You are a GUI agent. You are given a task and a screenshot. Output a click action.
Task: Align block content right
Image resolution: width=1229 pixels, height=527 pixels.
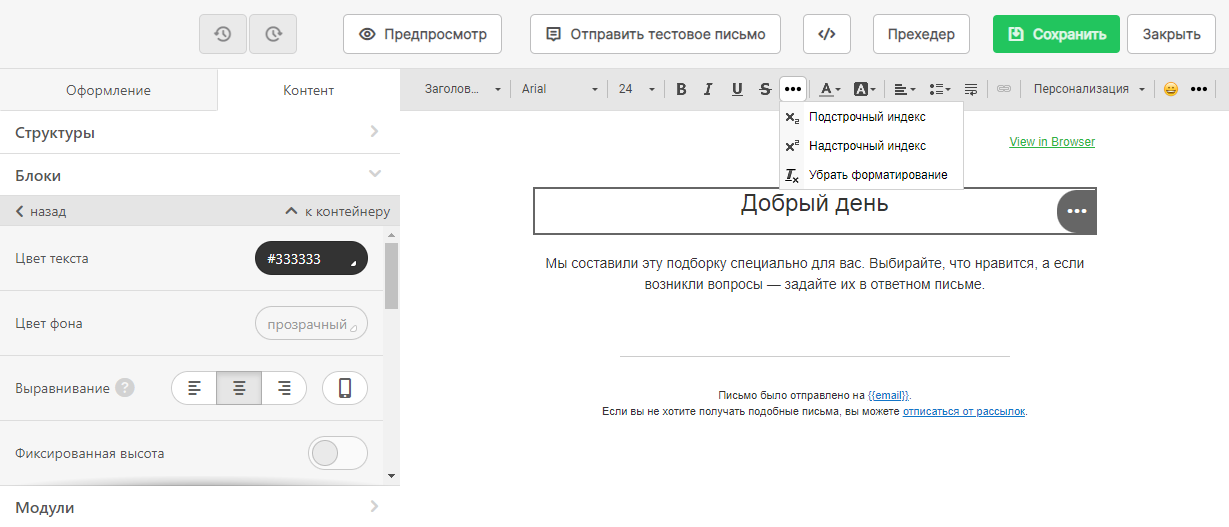pyautogui.click(x=284, y=388)
